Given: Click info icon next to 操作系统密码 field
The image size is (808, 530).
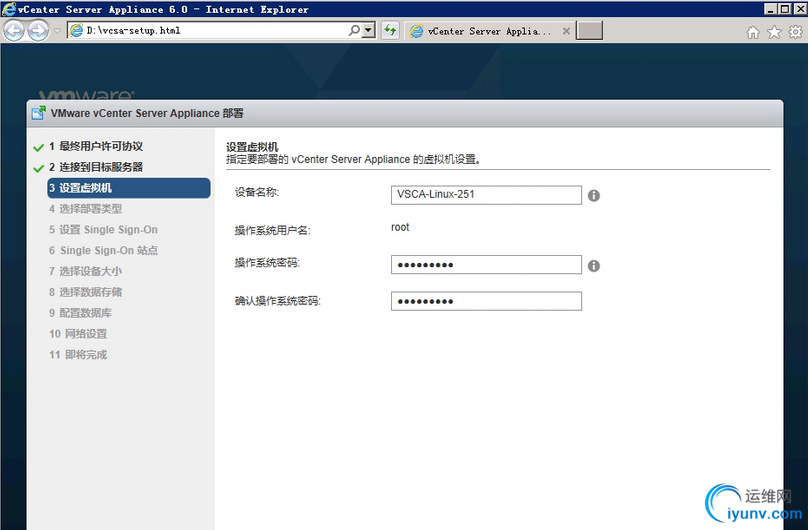Looking at the screenshot, I should pyautogui.click(x=594, y=266).
